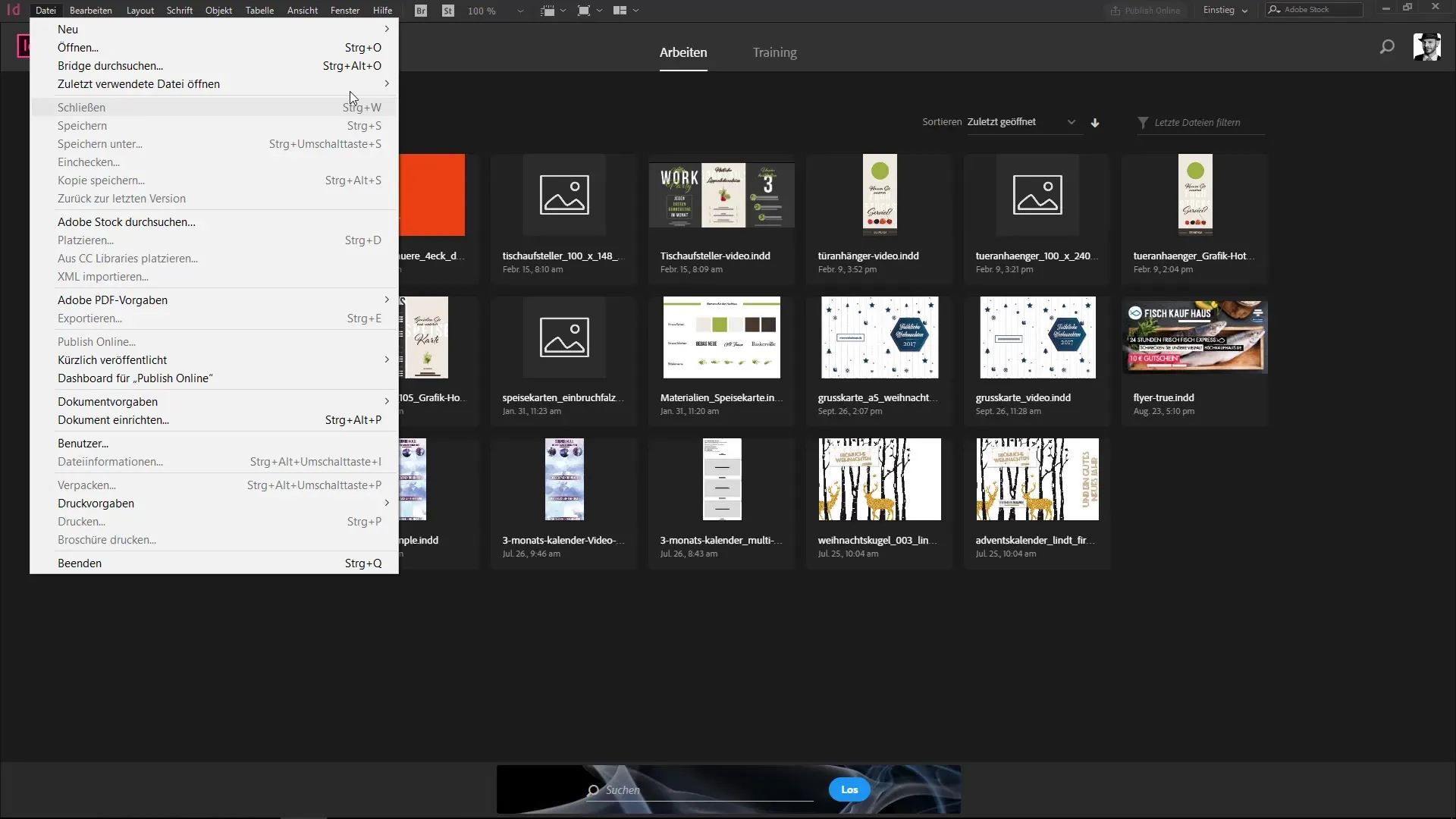Select Benutzer... in Datei menu
Screen dimensions: 1456x819
215,444
